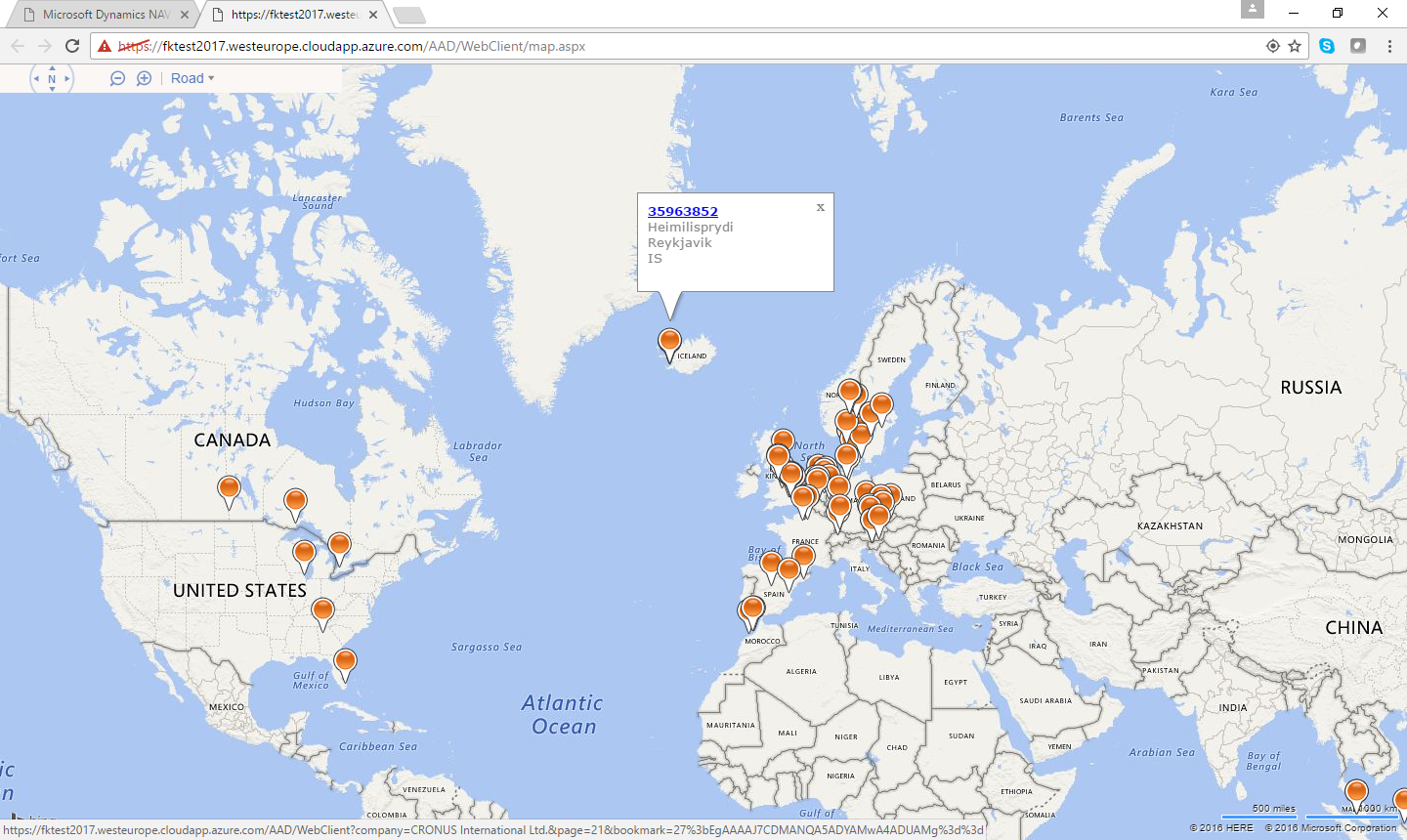Zoom out the map with minus icon

[117, 78]
